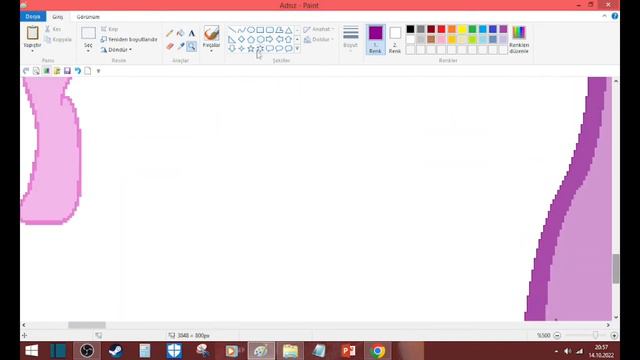The width and height of the screenshot is (640, 360).
Task: Switch to the Giriş ribbon tab
Action: coord(58,17)
